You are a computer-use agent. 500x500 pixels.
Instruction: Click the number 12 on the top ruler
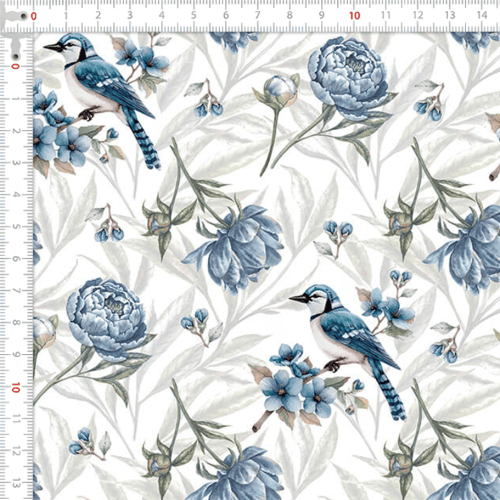[418, 15]
